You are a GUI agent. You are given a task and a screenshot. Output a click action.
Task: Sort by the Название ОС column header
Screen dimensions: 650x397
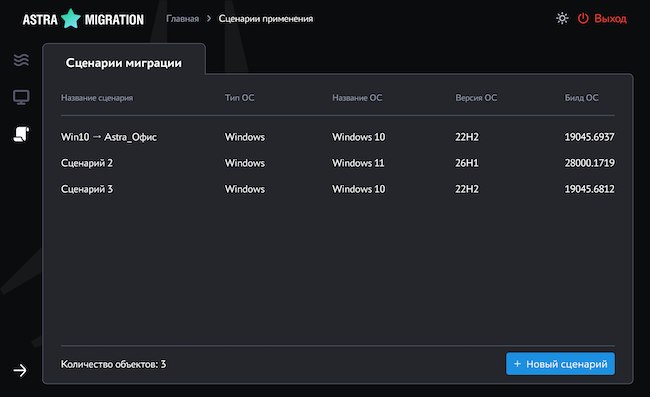[357, 98]
